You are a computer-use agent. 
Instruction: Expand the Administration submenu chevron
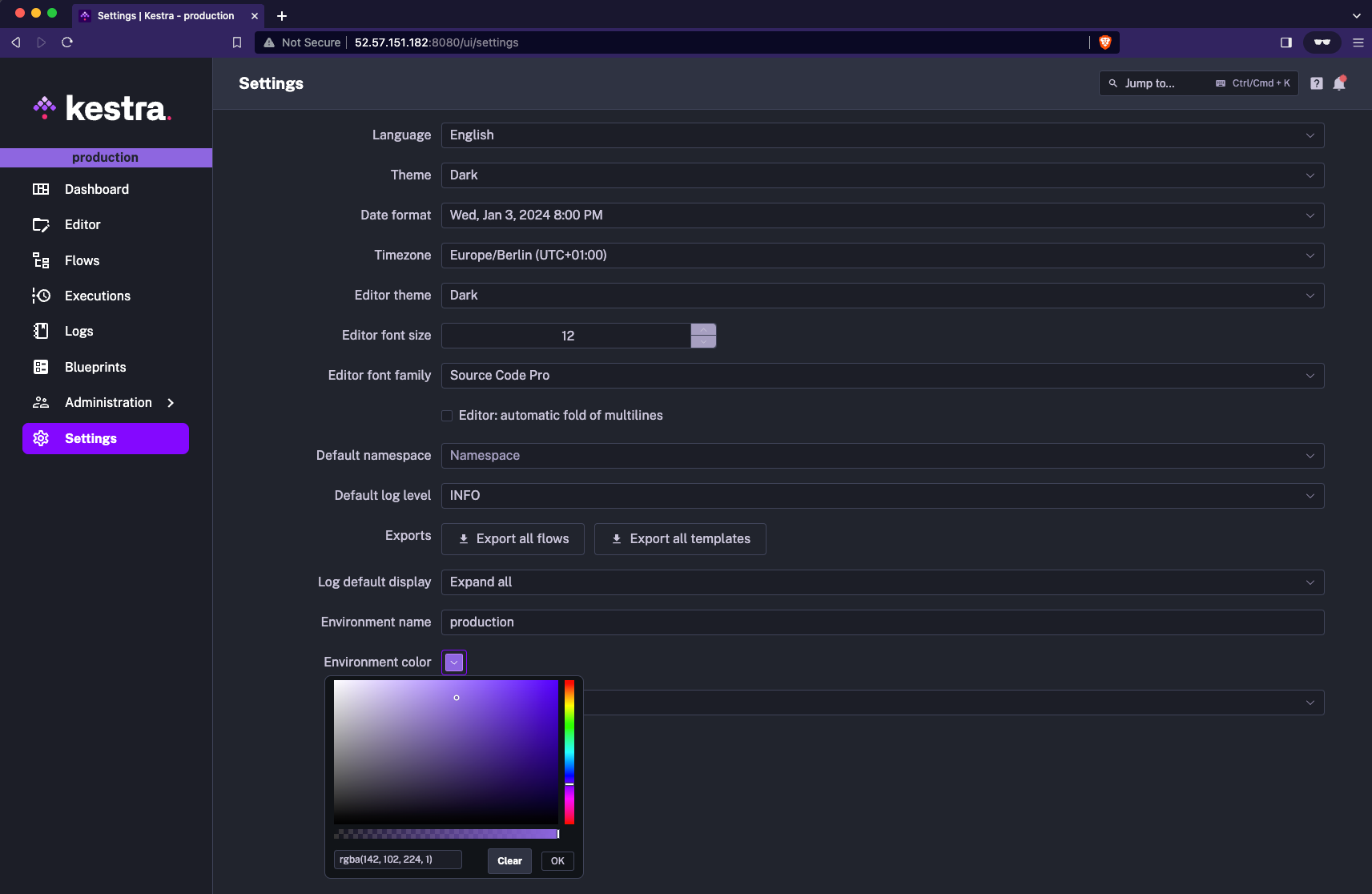click(171, 403)
